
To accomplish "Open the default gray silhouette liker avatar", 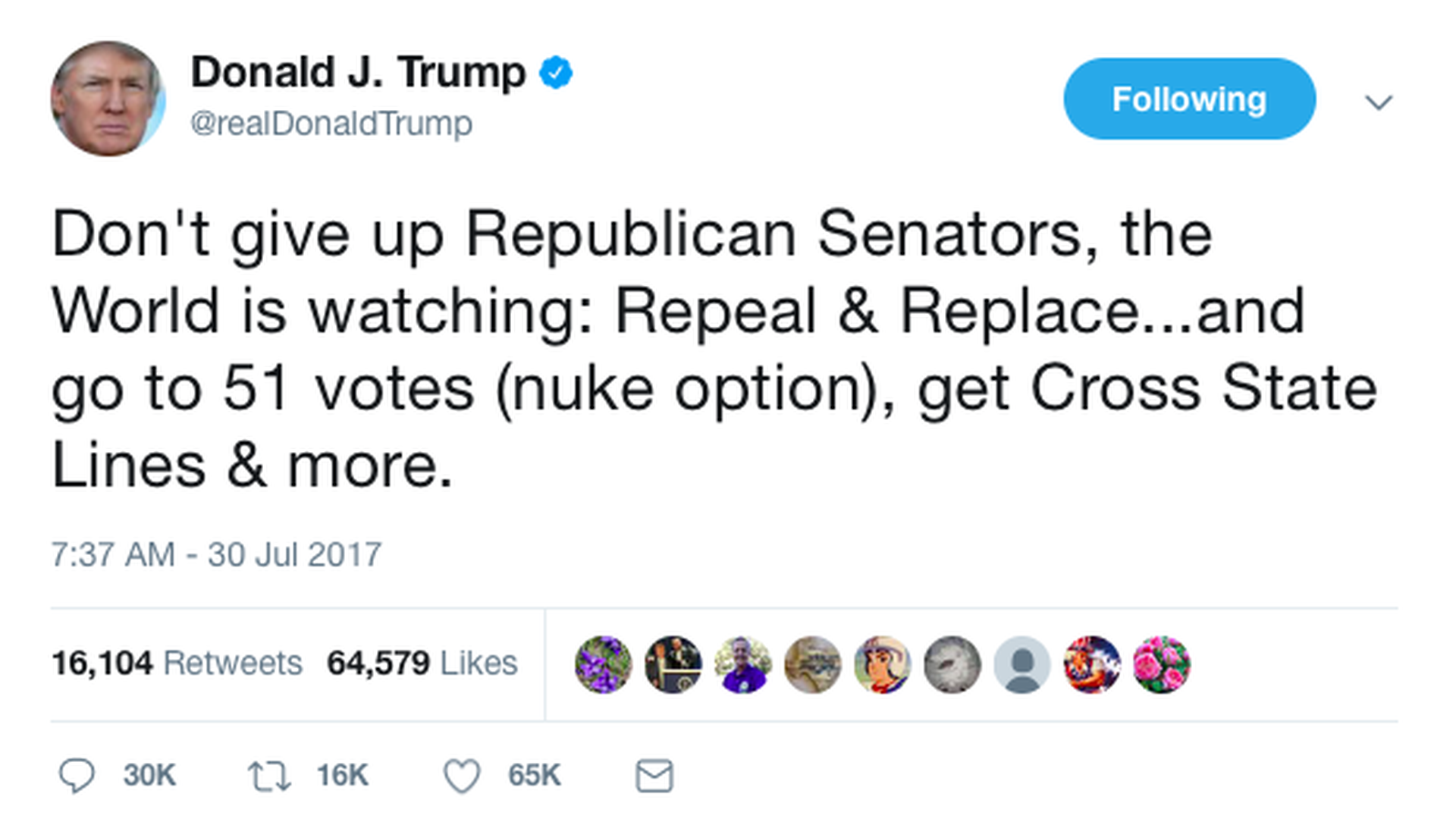I will tap(1021, 664).
